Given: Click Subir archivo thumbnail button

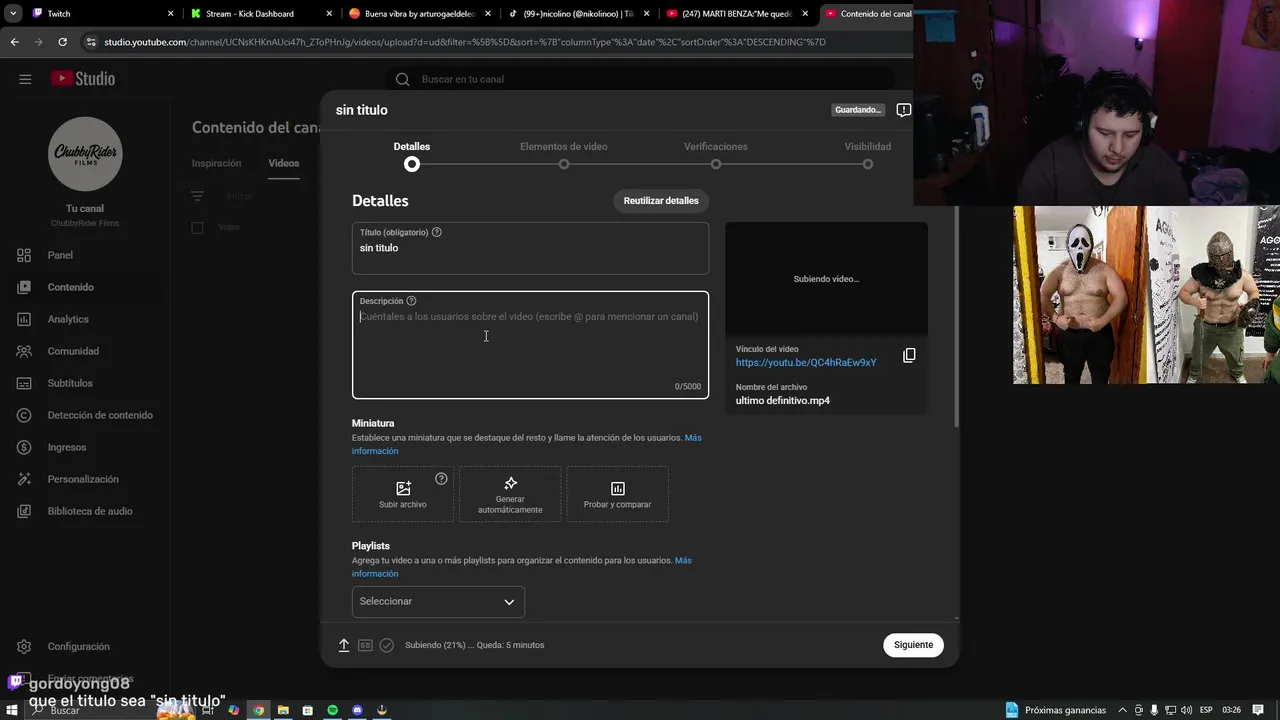Looking at the screenshot, I should [403, 494].
